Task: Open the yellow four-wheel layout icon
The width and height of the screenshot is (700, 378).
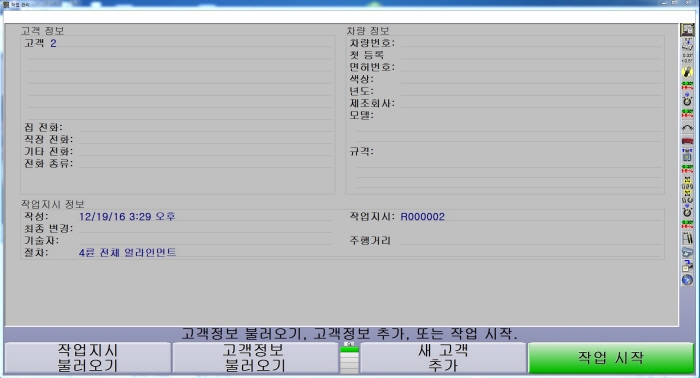Action: (687, 183)
